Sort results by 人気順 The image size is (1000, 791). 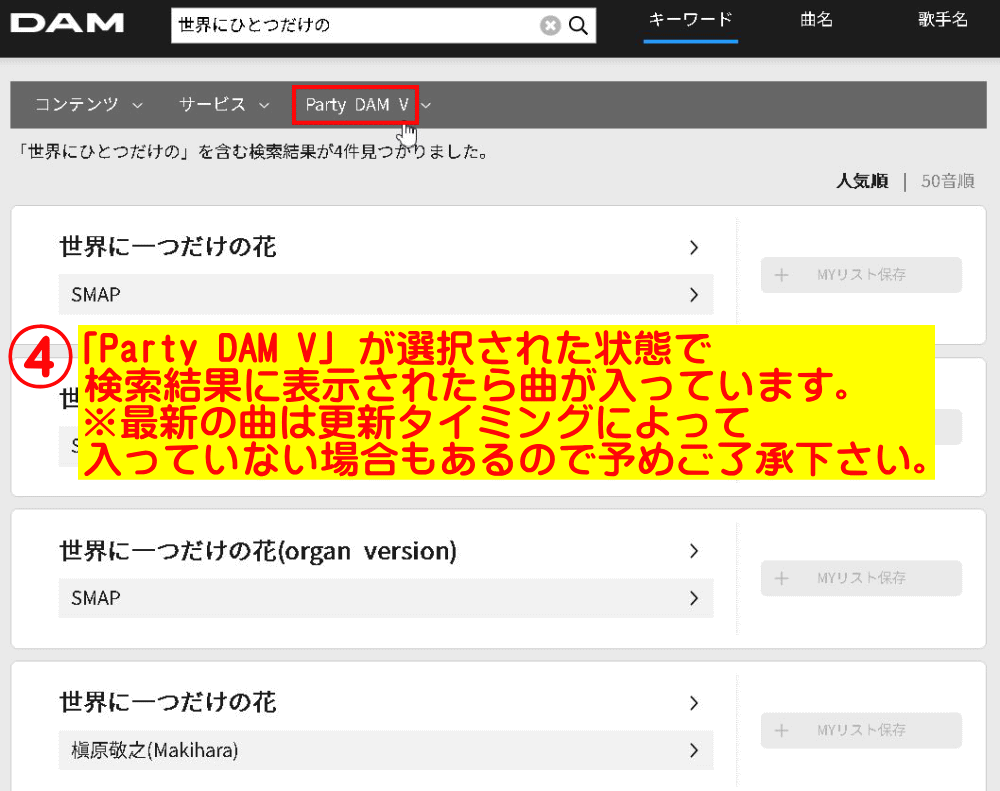click(862, 181)
